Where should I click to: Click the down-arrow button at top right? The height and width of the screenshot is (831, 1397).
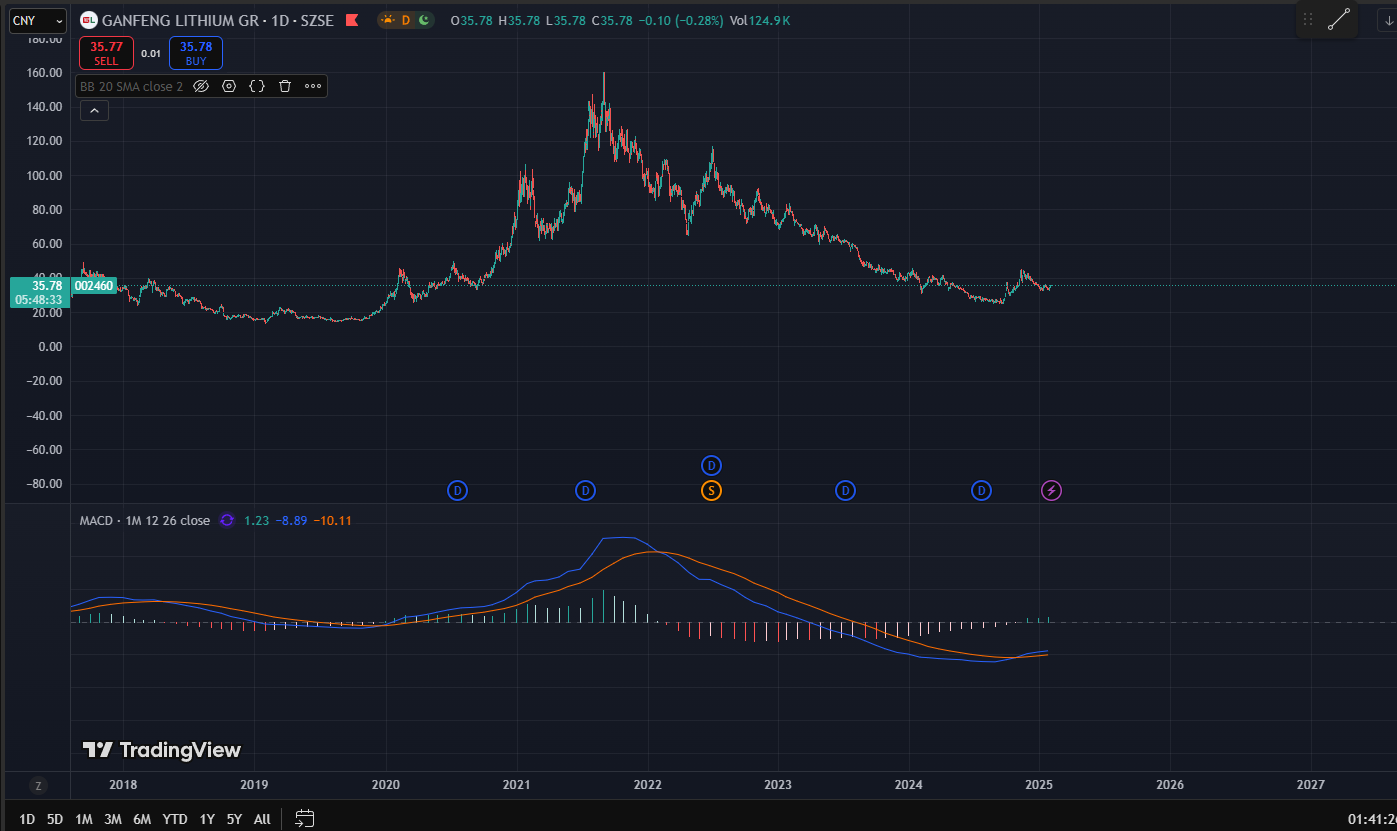tap(1388, 20)
